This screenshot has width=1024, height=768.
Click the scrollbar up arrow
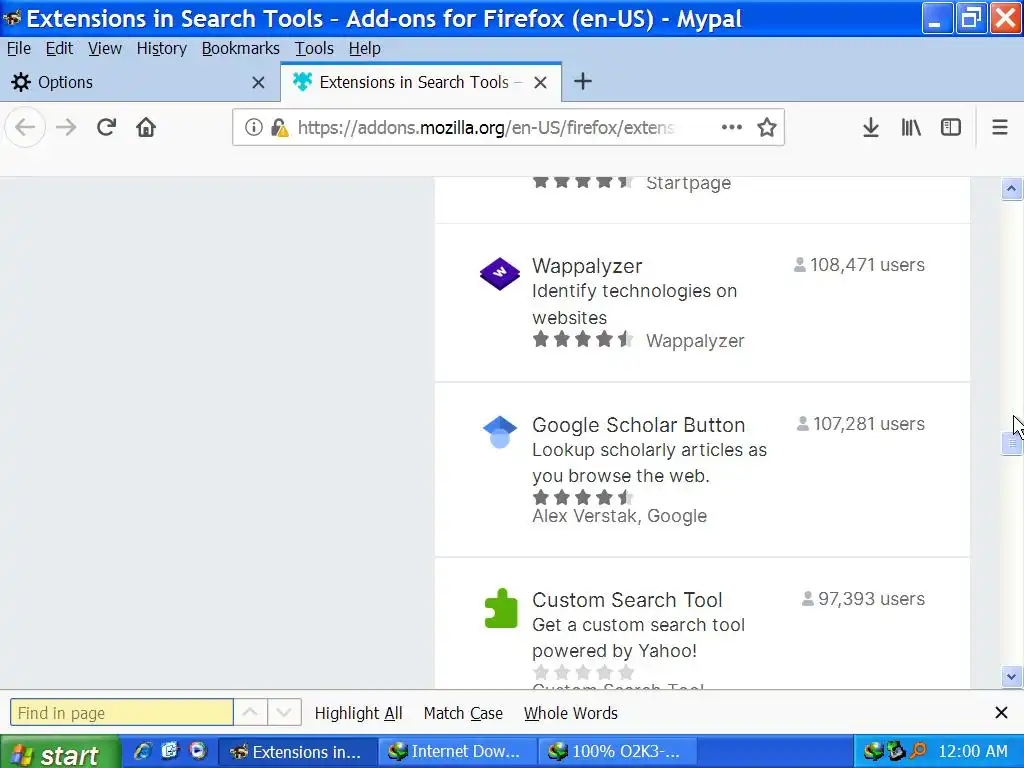(1012, 189)
